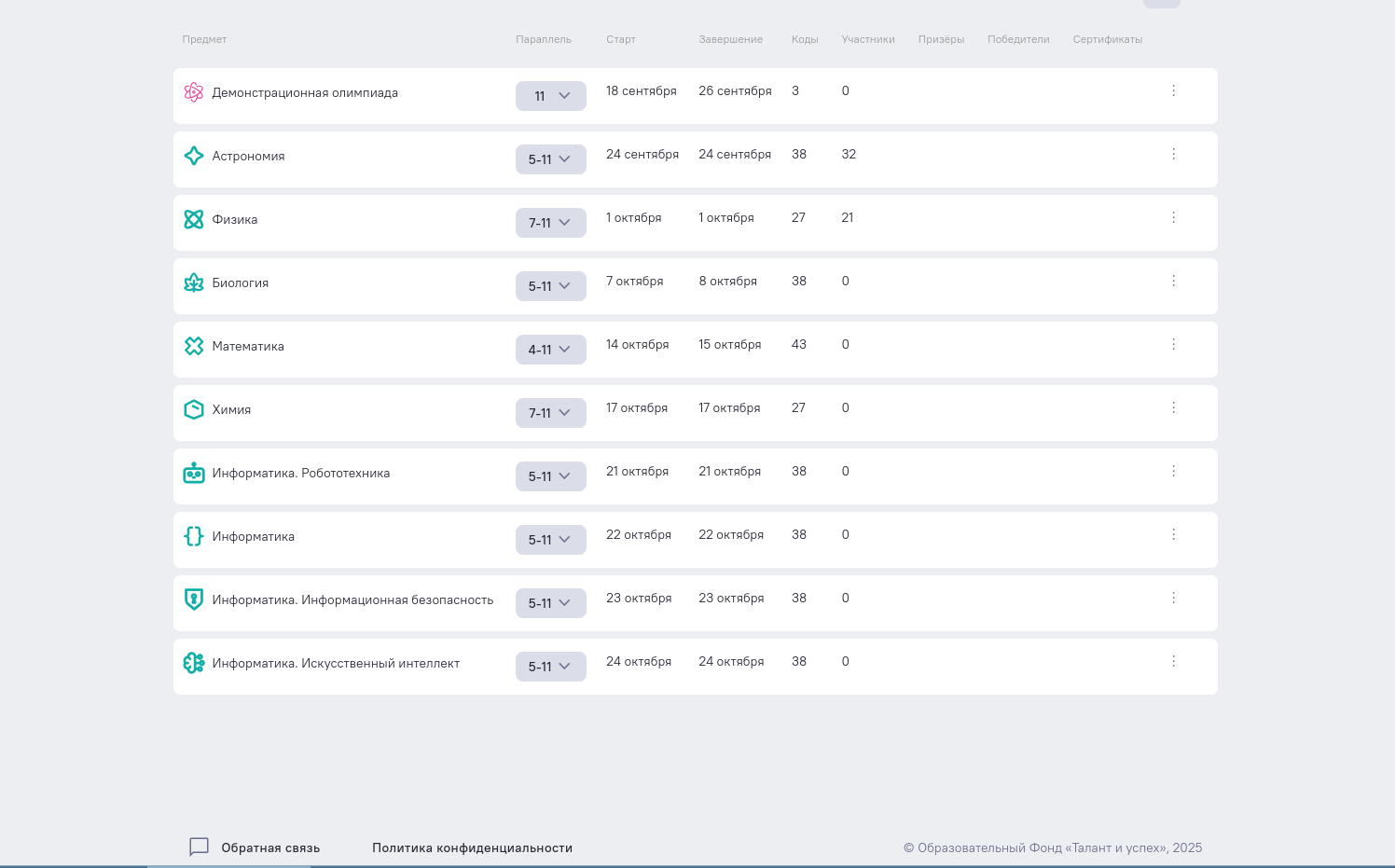Click the Robotics robot icon
Viewport: 1395px width, 868px height.
click(x=193, y=473)
